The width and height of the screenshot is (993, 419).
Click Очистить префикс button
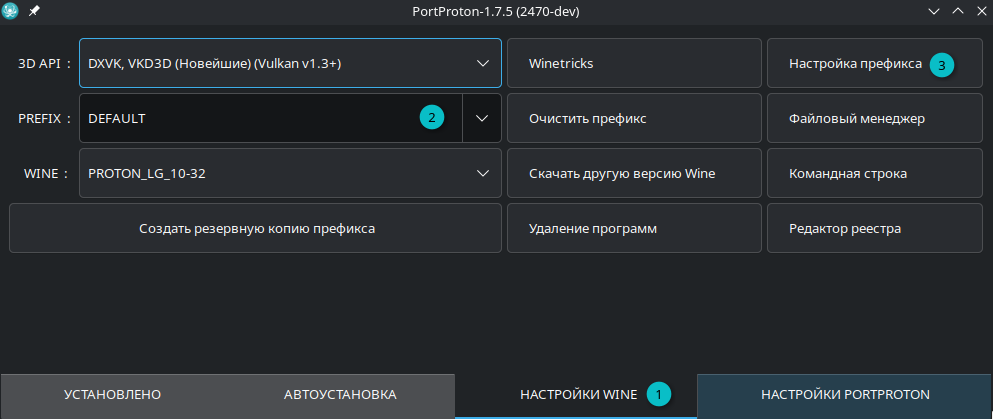pyautogui.click(x=634, y=118)
